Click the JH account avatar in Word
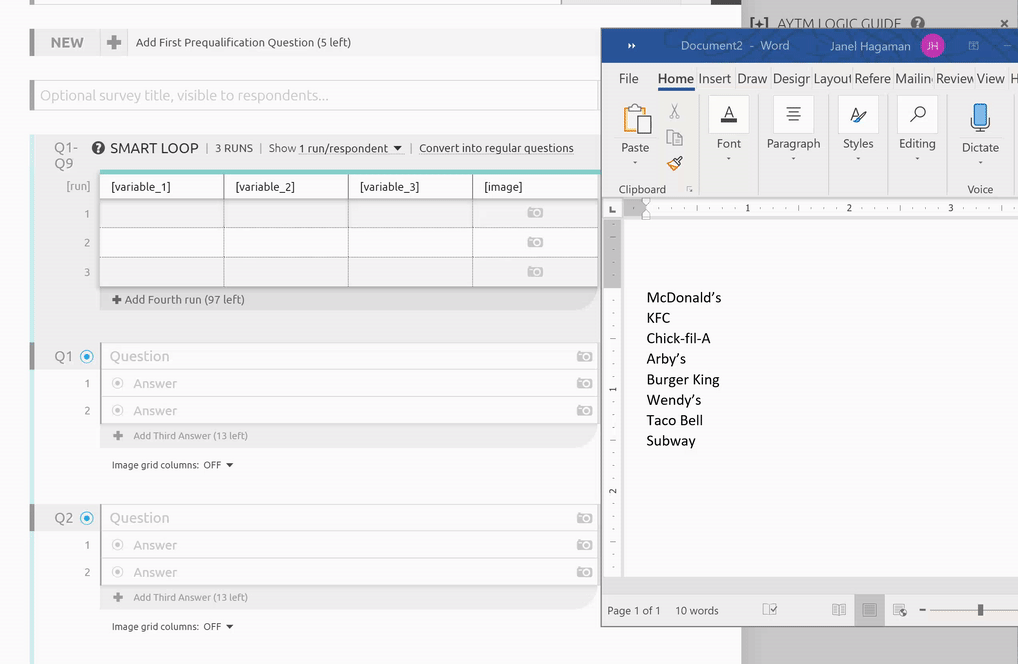This screenshot has height=664, width=1018. click(x=932, y=46)
